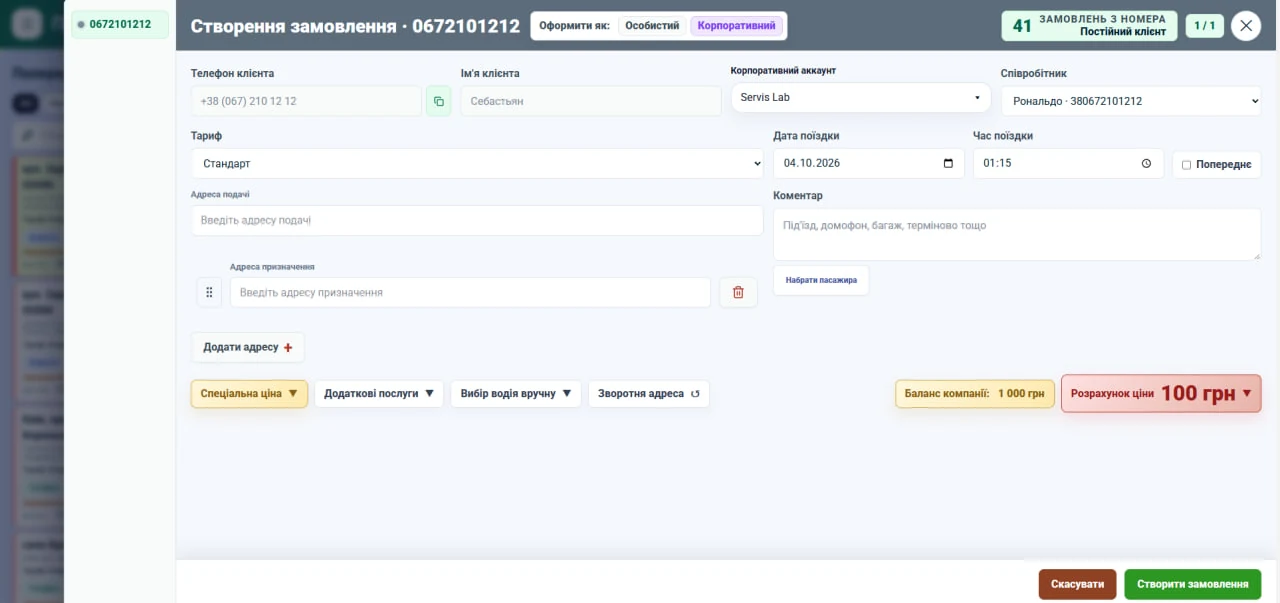The width and height of the screenshot is (1280, 603).
Task: Select the 0672101212 call tab
Action: pos(120,24)
